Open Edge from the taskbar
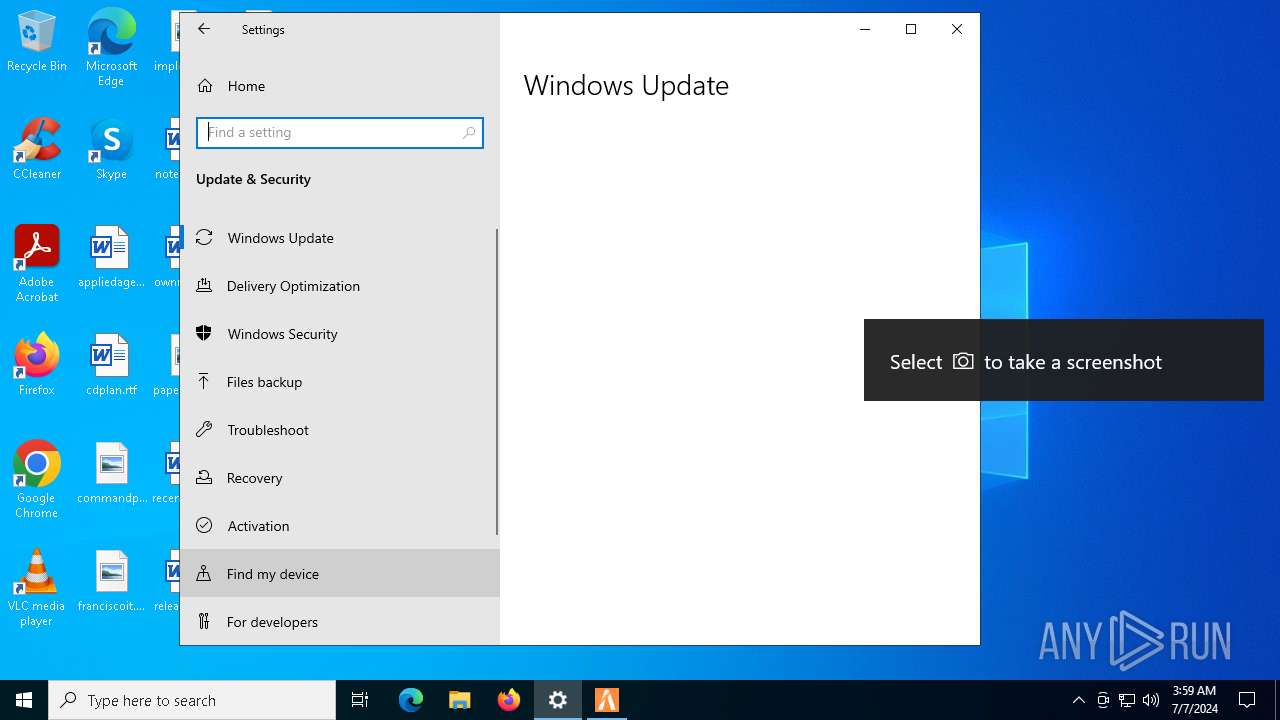The height and width of the screenshot is (720, 1280). [411, 700]
